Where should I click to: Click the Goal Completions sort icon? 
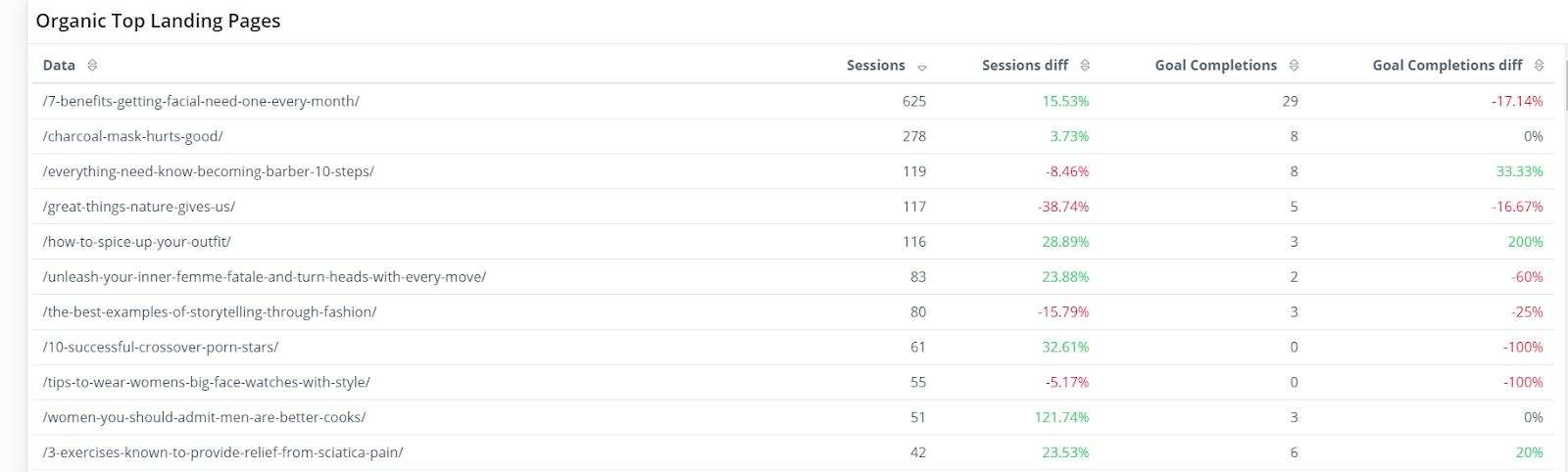[x=1294, y=66]
